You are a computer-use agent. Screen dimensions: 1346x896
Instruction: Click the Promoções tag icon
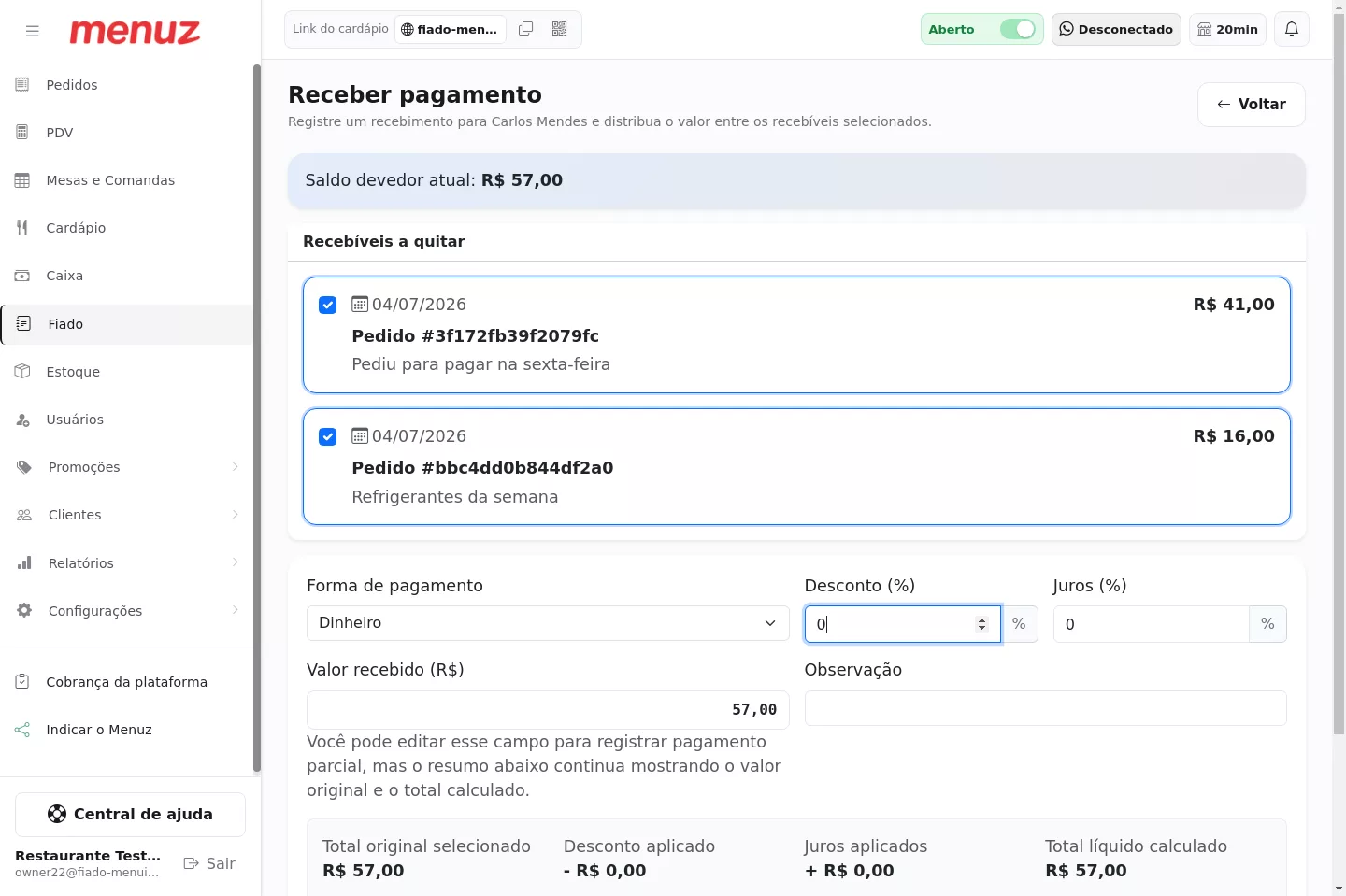pos(24,467)
